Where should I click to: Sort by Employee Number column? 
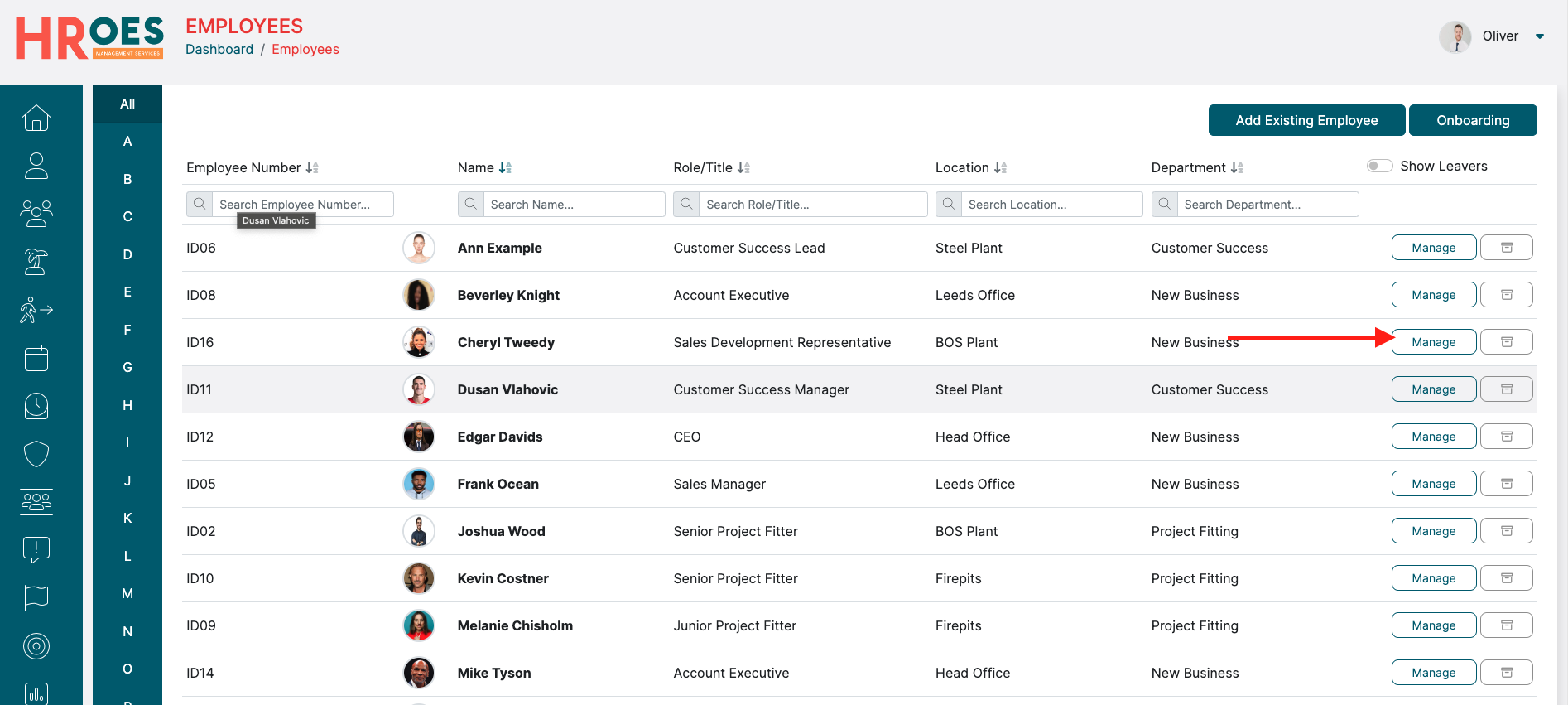(312, 167)
